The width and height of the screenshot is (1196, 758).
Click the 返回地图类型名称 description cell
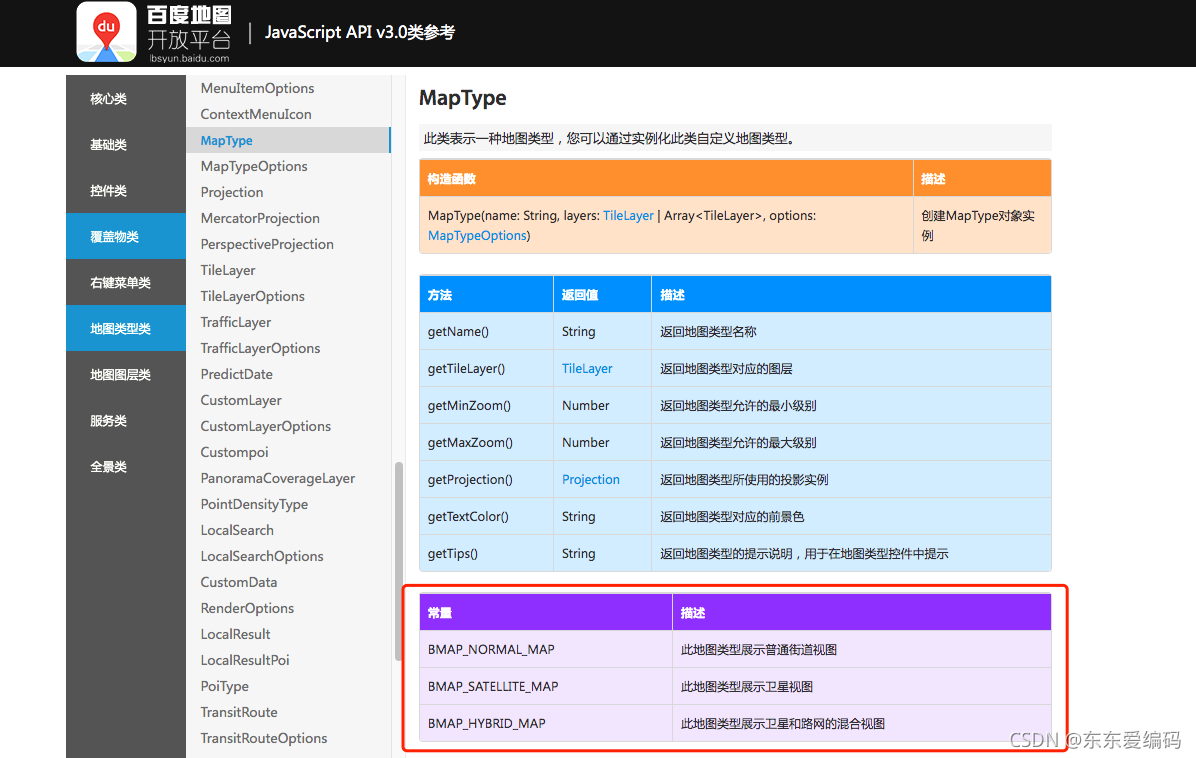pyautogui.click(x=851, y=332)
